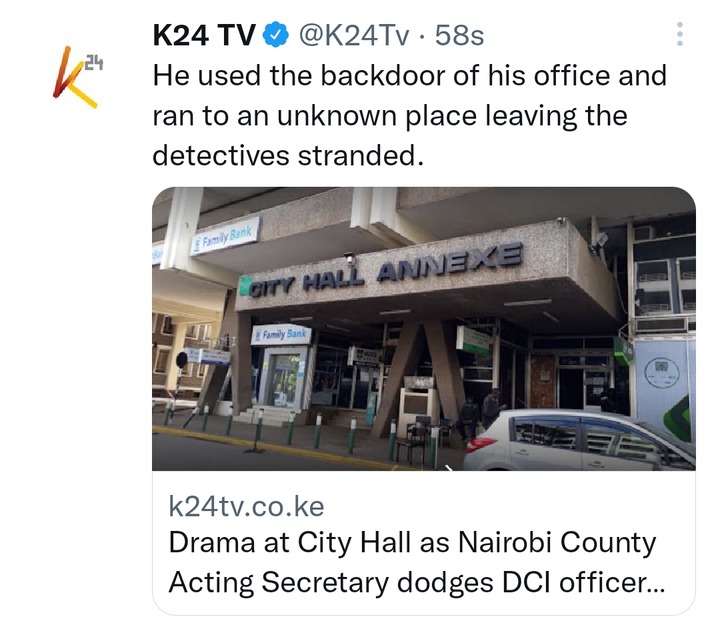Image resolution: width=720 pixels, height=629 pixels.
Task: Open the K24 TV display name profile
Action: [204, 35]
